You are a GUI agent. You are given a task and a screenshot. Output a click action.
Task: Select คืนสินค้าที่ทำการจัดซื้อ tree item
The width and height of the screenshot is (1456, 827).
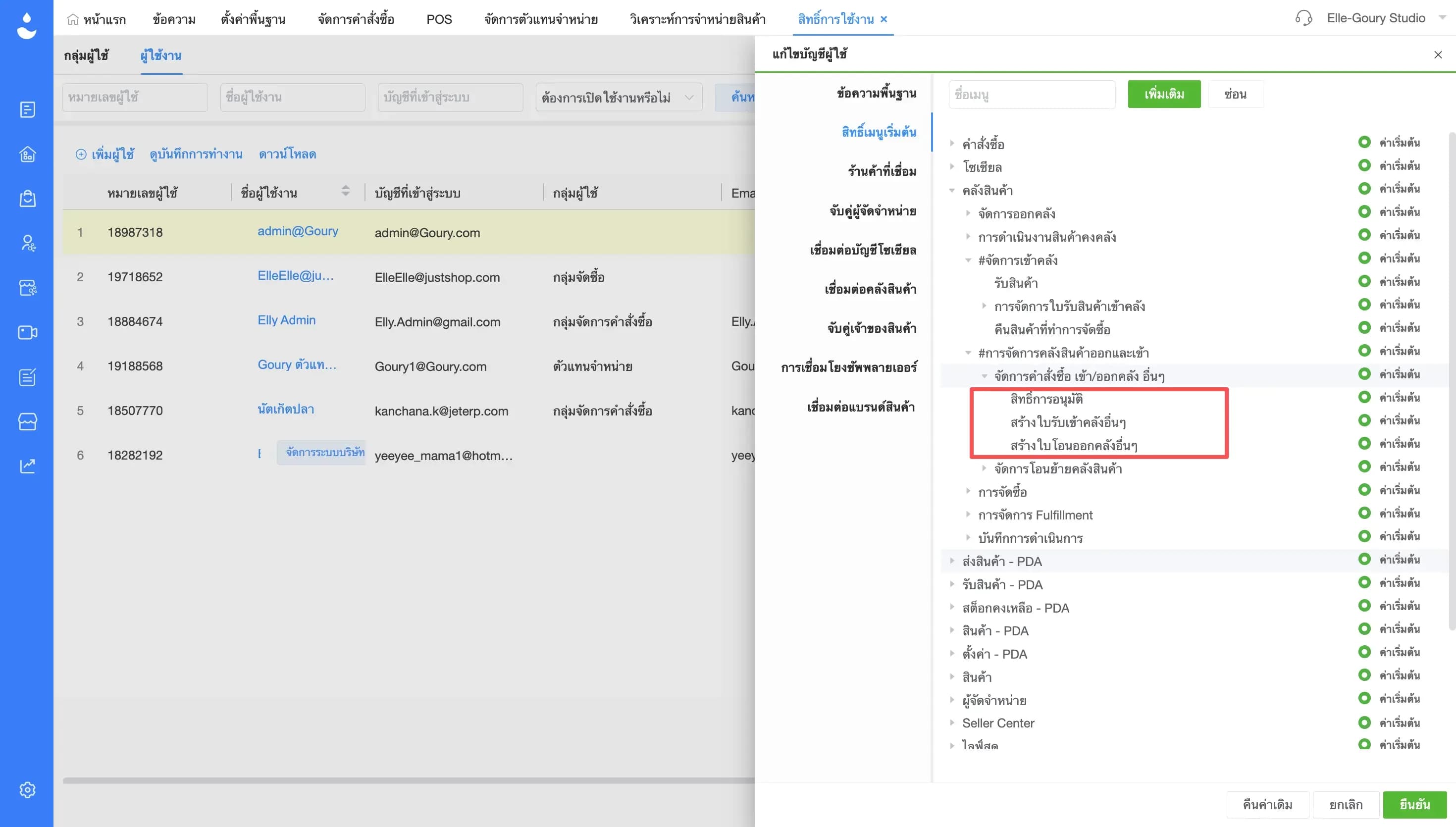tap(1052, 329)
